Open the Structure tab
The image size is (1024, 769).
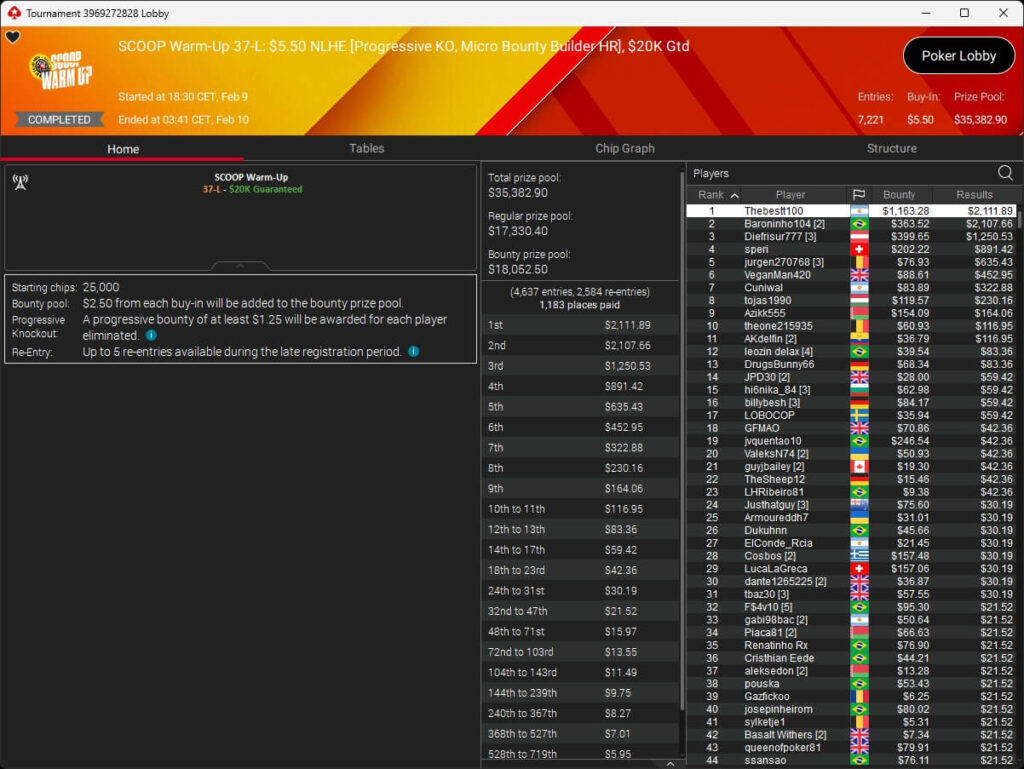[x=891, y=148]
